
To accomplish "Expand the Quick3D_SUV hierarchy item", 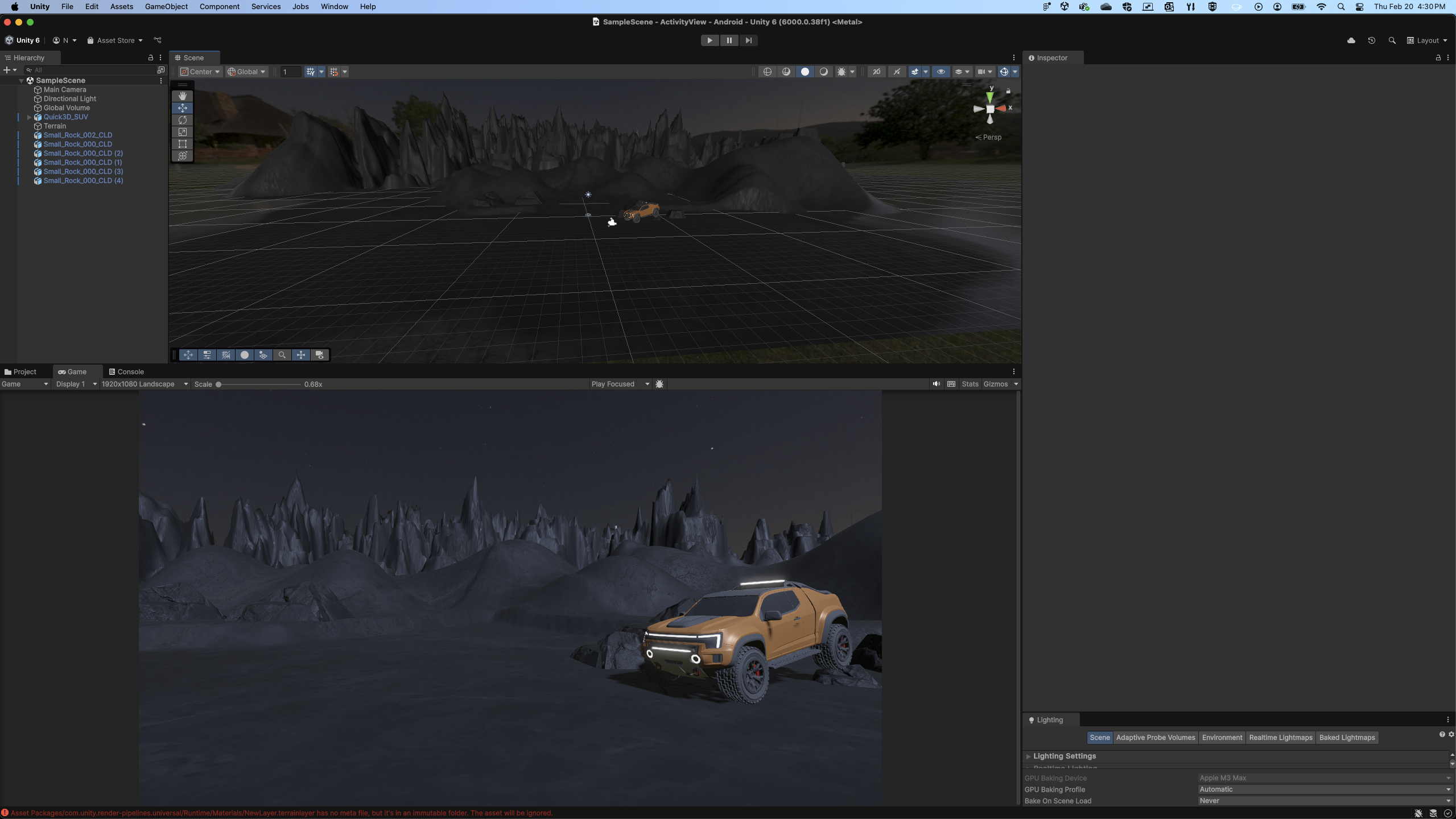I will [x=29, y=117].
